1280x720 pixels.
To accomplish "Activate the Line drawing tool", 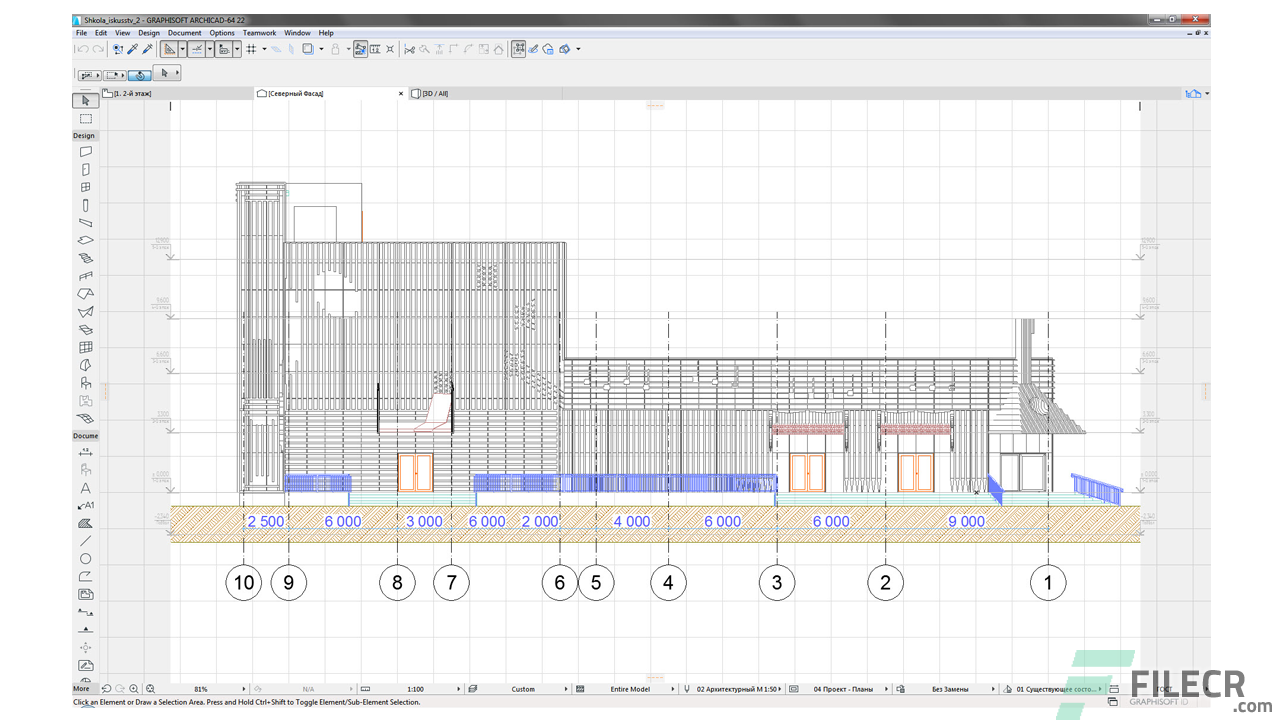I will 85,541.
